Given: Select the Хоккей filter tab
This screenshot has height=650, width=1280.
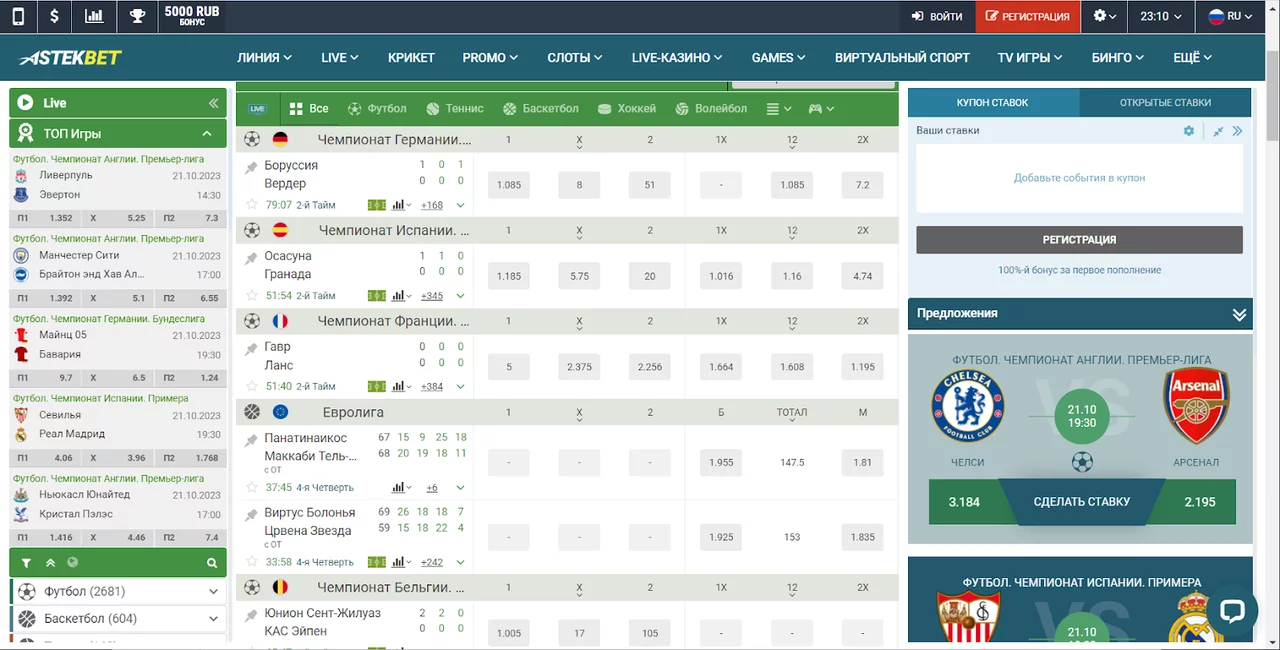Looking at the screenshot, I should coord(625,108).
